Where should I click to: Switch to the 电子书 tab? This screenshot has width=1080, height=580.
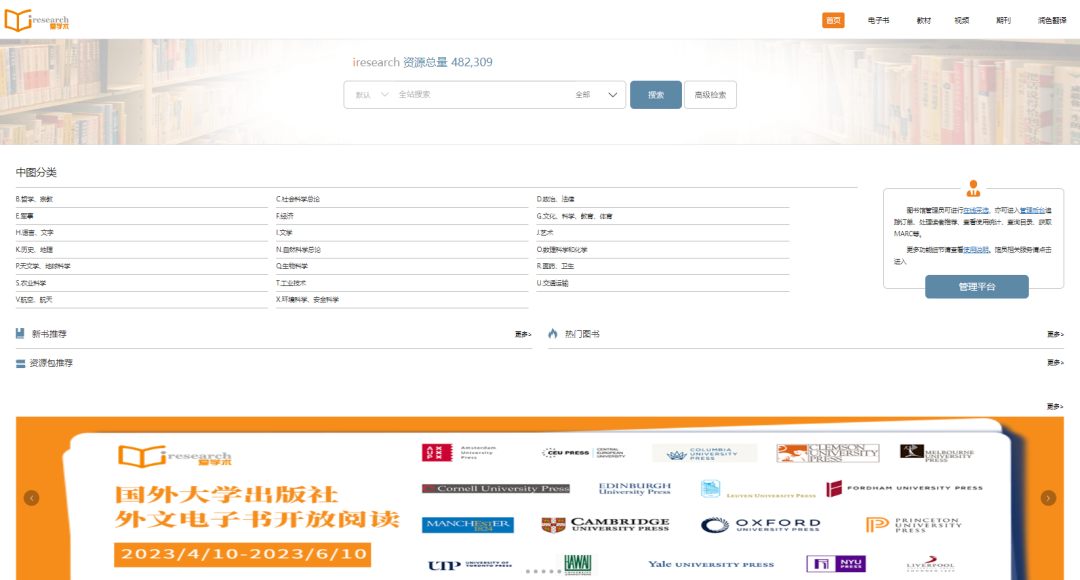pos(878,20)
